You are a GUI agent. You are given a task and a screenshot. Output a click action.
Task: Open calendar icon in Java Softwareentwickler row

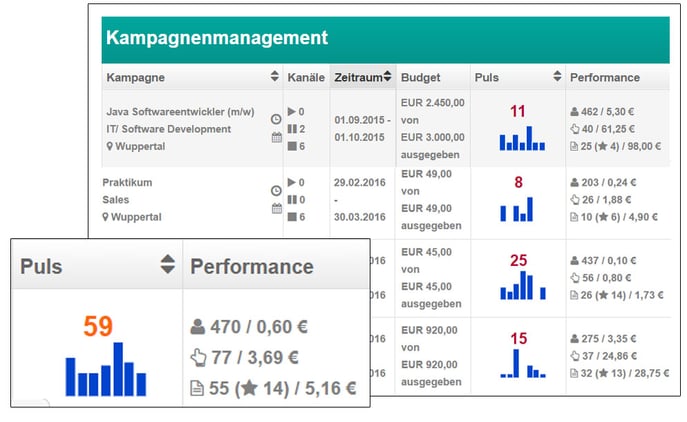pyautogui.click(x=276, y=138)
